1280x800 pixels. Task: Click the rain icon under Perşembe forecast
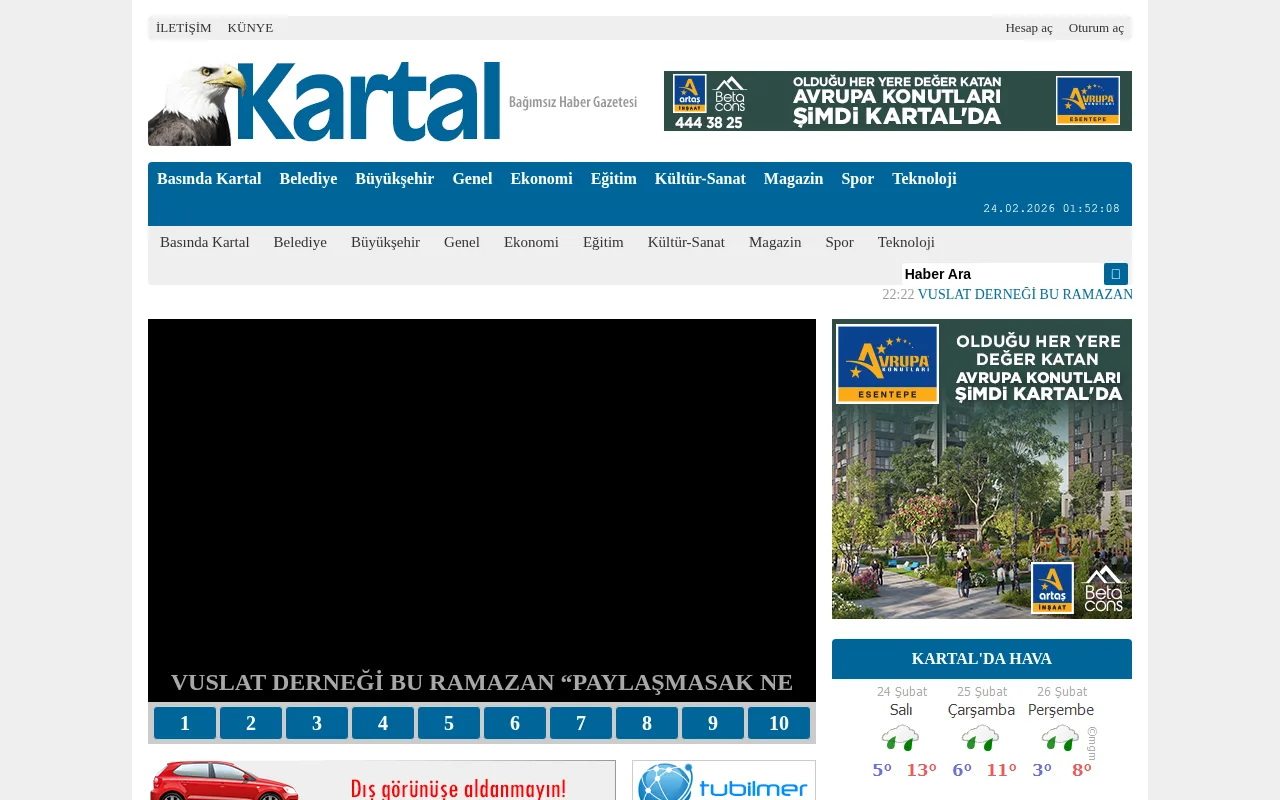[1060, 736]
